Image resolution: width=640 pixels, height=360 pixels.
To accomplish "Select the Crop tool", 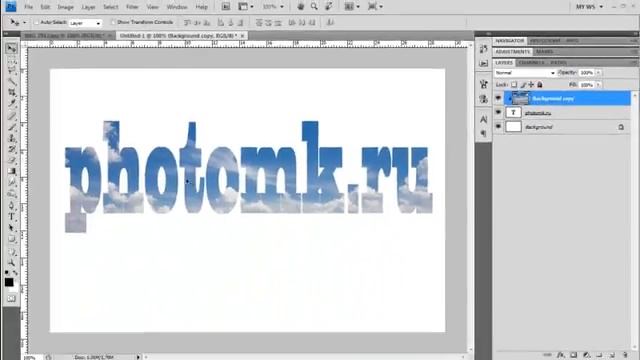I will point(11,93).
